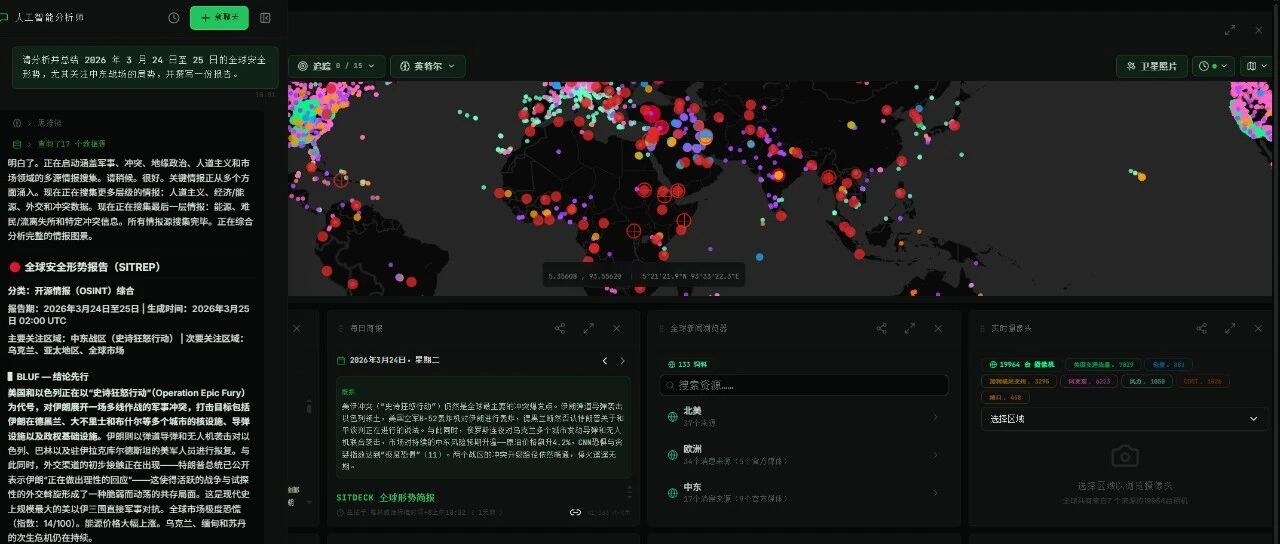Viewport: 1280px width, 544px height.
Task: Click the globe icon next to 北美
Action: [x=673, y=416]
